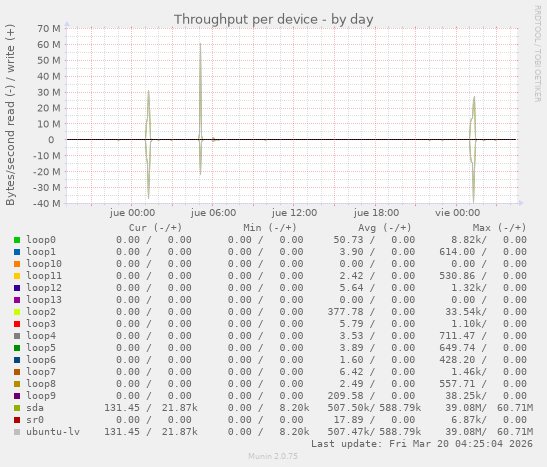
Task: Click the sr0 dark red color swatch
Action: point(17,420)
